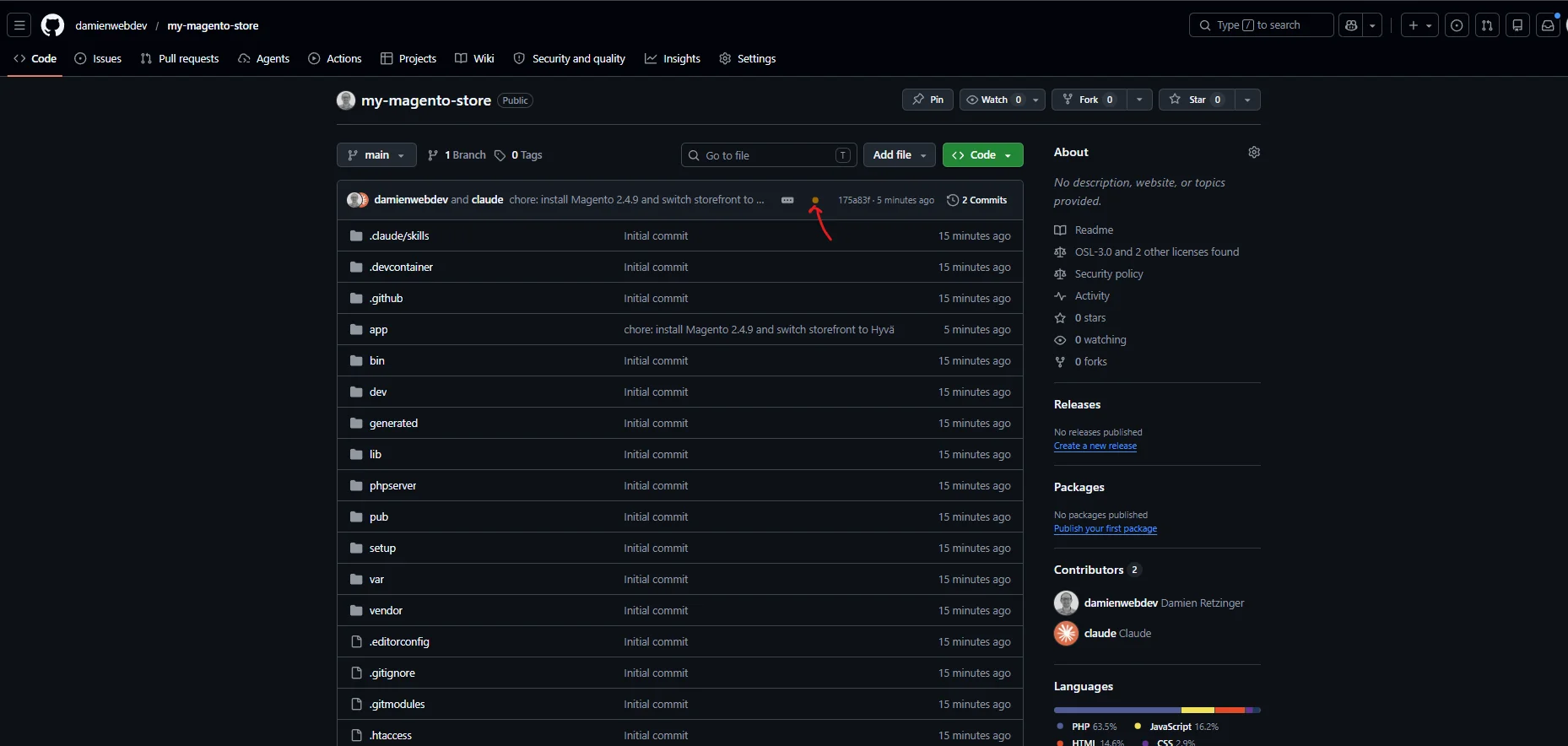Open the main branch selector
This screenshot has width=1568, height=746.
pos(376,155)
